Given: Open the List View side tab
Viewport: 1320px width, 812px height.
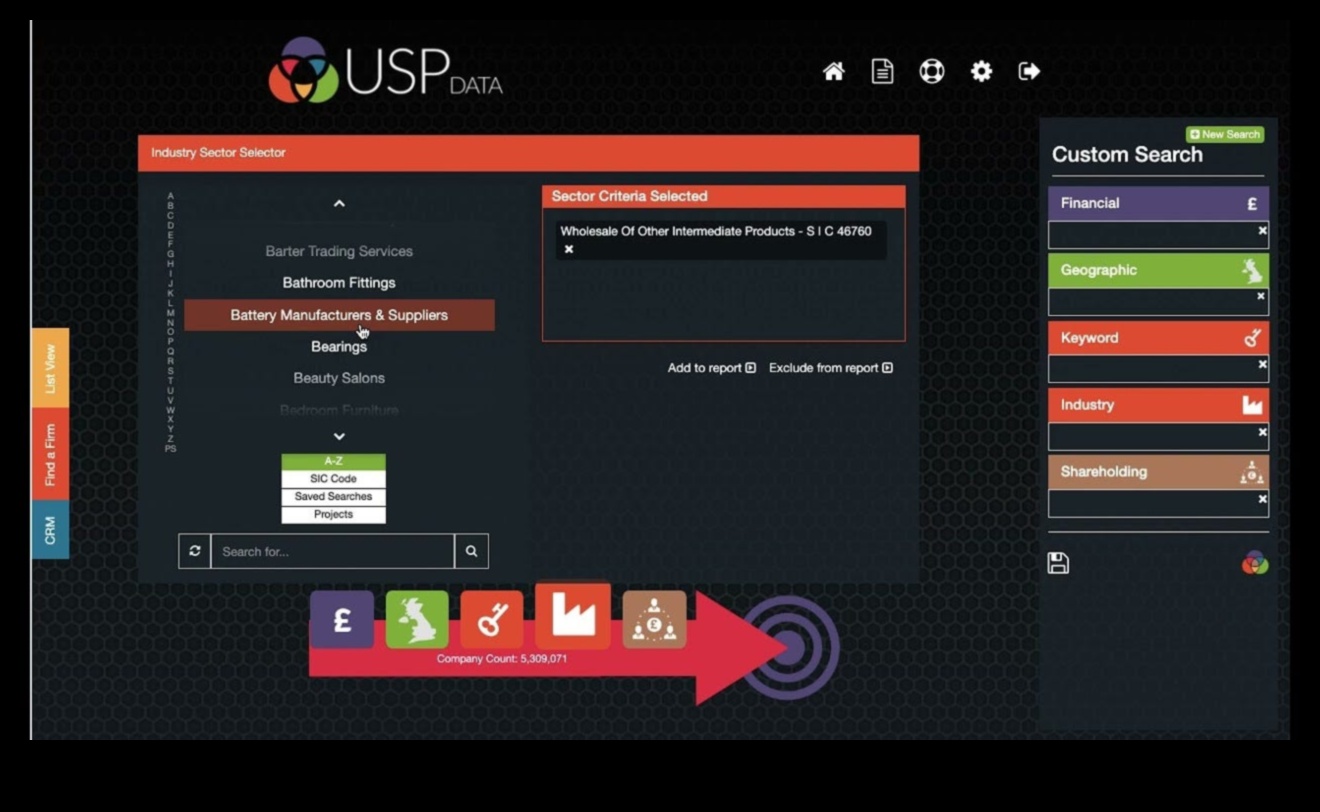Looking at the screenshot, I should coord(50,368).
